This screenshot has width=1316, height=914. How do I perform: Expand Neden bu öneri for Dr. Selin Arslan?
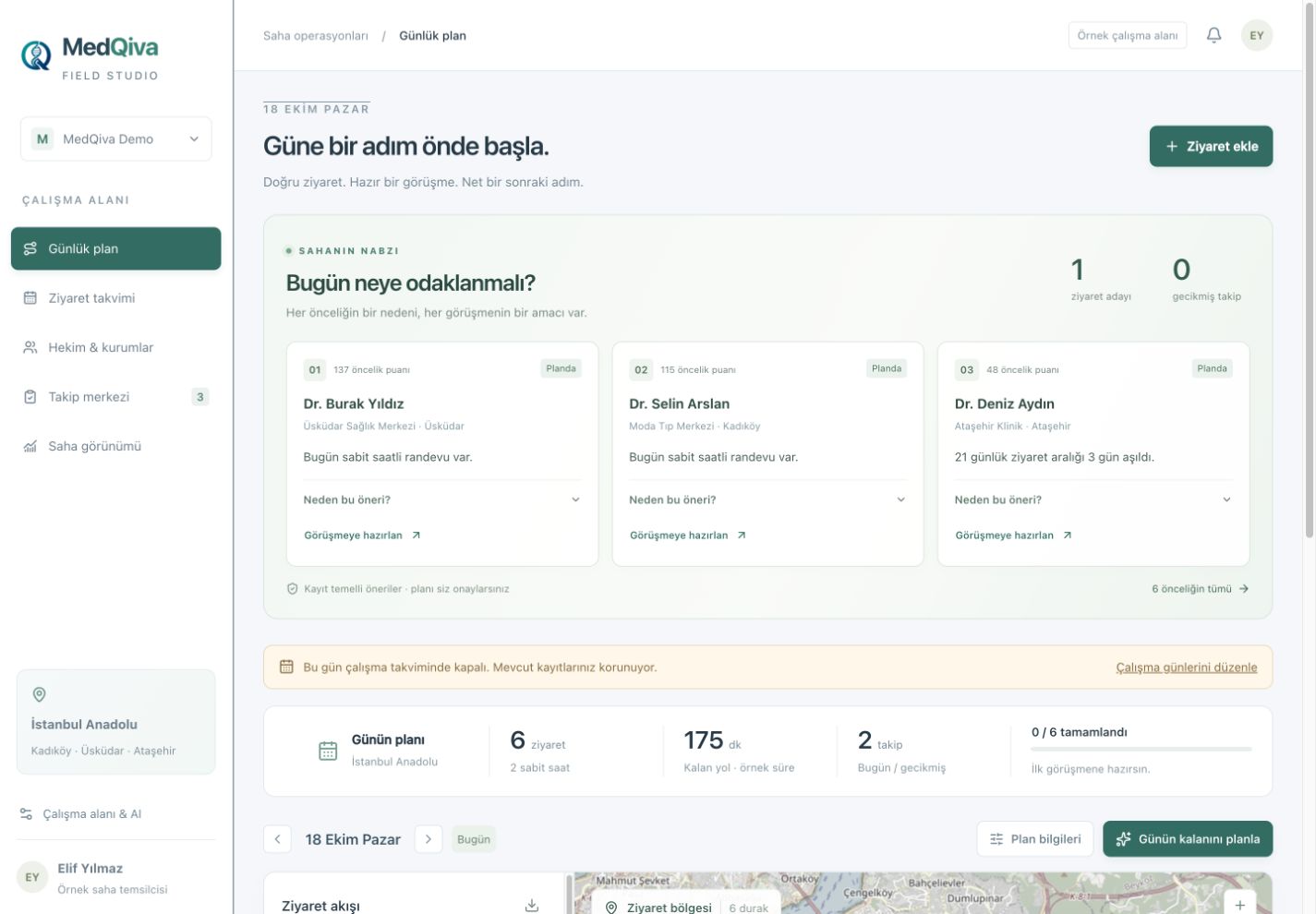tap(767, 499)
